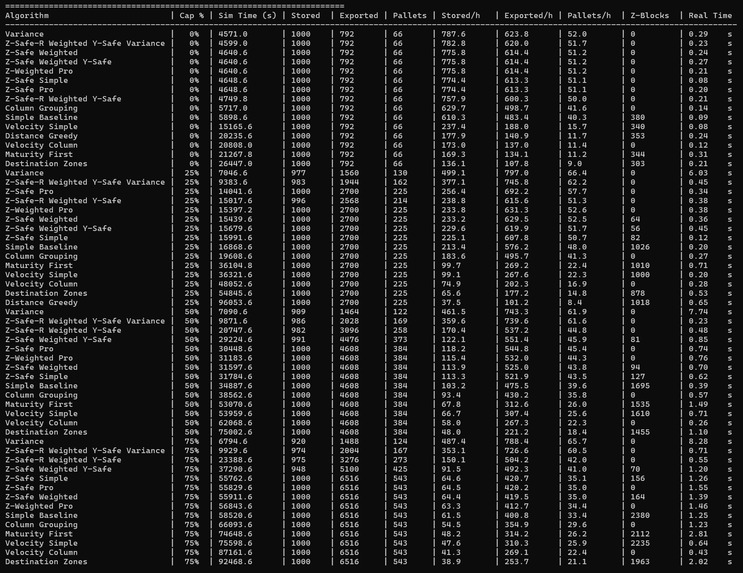The height and width of the screenshot is (573, 743).
Task: Click the "Z-Blocks" column header
Action: pyautogui.click(x=650, y=16)
